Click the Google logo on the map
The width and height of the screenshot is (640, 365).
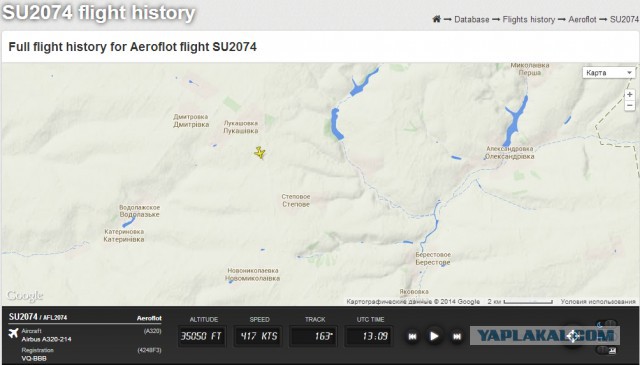tap(25, 296)
